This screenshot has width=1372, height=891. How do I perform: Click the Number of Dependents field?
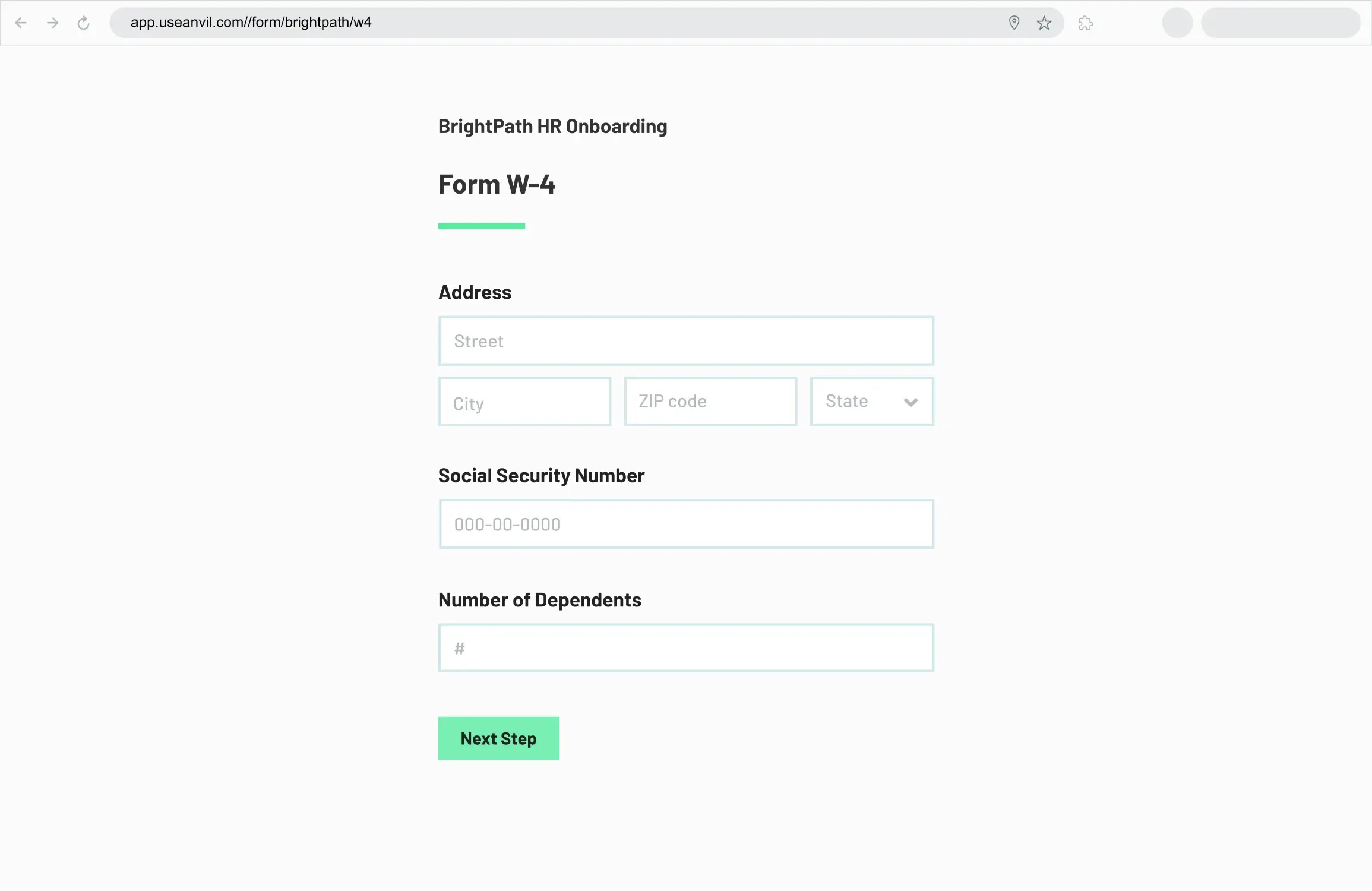pyautogui.click(x=686, y=647)
